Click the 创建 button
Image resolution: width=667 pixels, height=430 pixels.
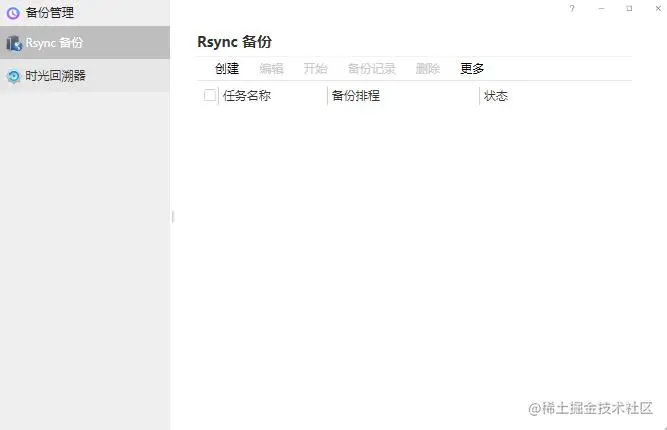[x=227, y=68]
